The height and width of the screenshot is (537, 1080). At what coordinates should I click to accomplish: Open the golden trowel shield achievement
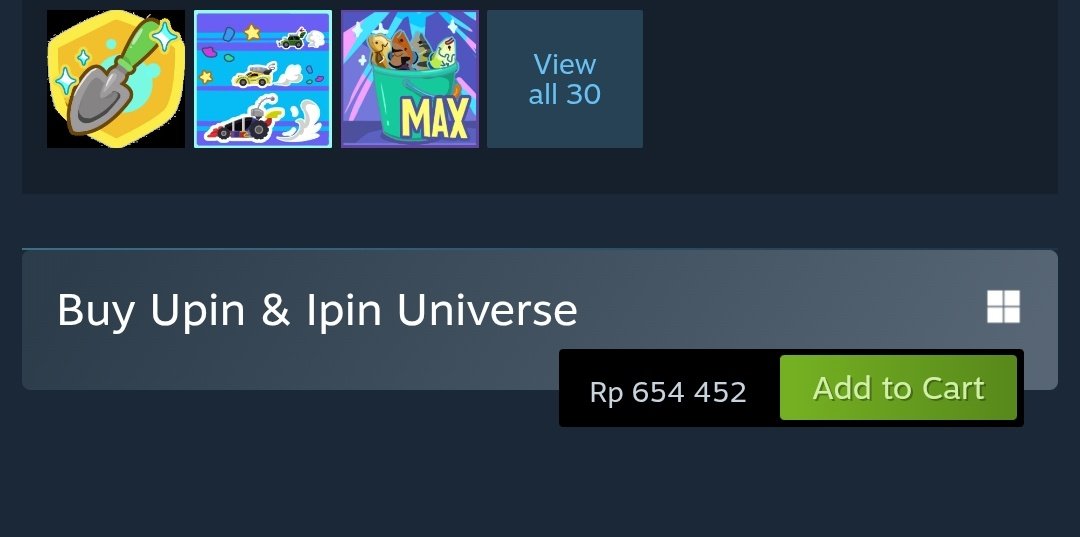(116, 78)
